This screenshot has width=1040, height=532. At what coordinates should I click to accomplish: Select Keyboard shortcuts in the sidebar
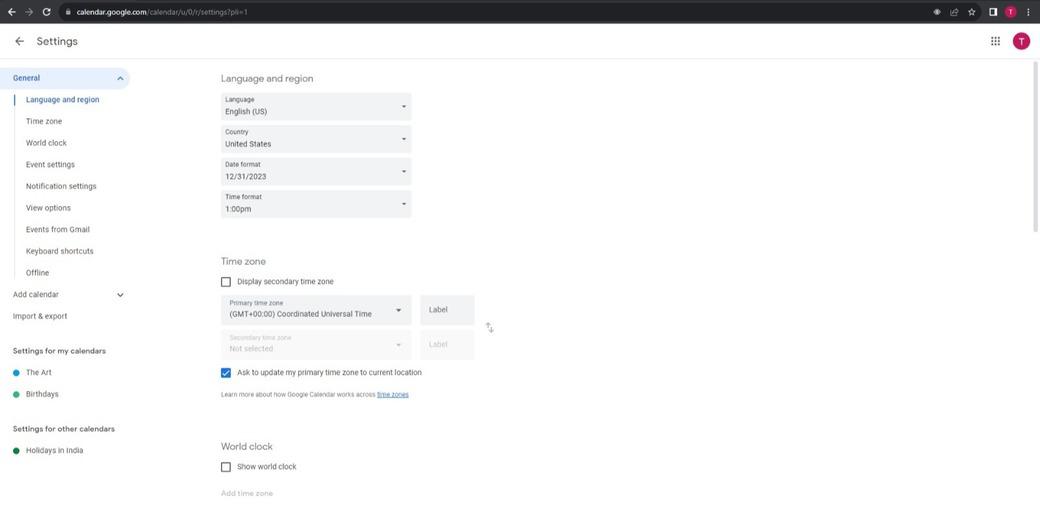[x=60, y=251]
